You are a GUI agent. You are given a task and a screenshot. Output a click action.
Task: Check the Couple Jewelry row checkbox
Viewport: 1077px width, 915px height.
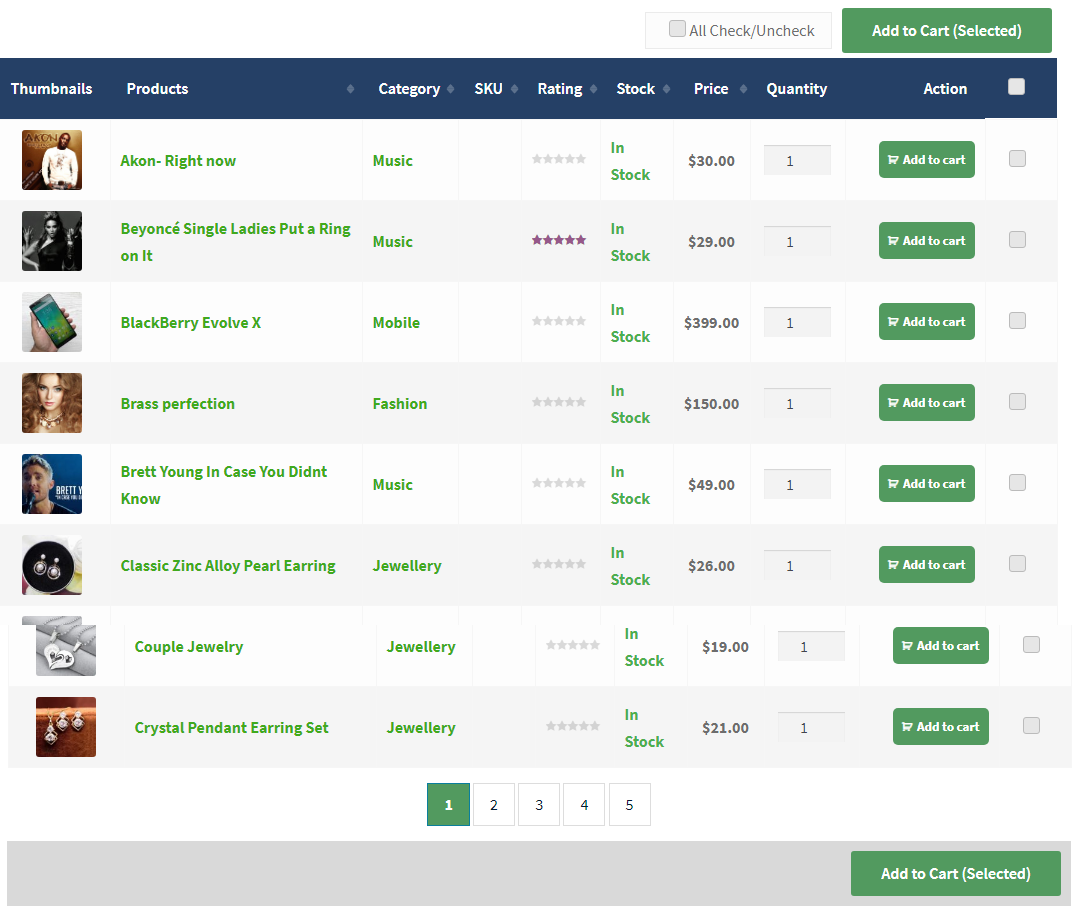click(x=1031, y=645)
